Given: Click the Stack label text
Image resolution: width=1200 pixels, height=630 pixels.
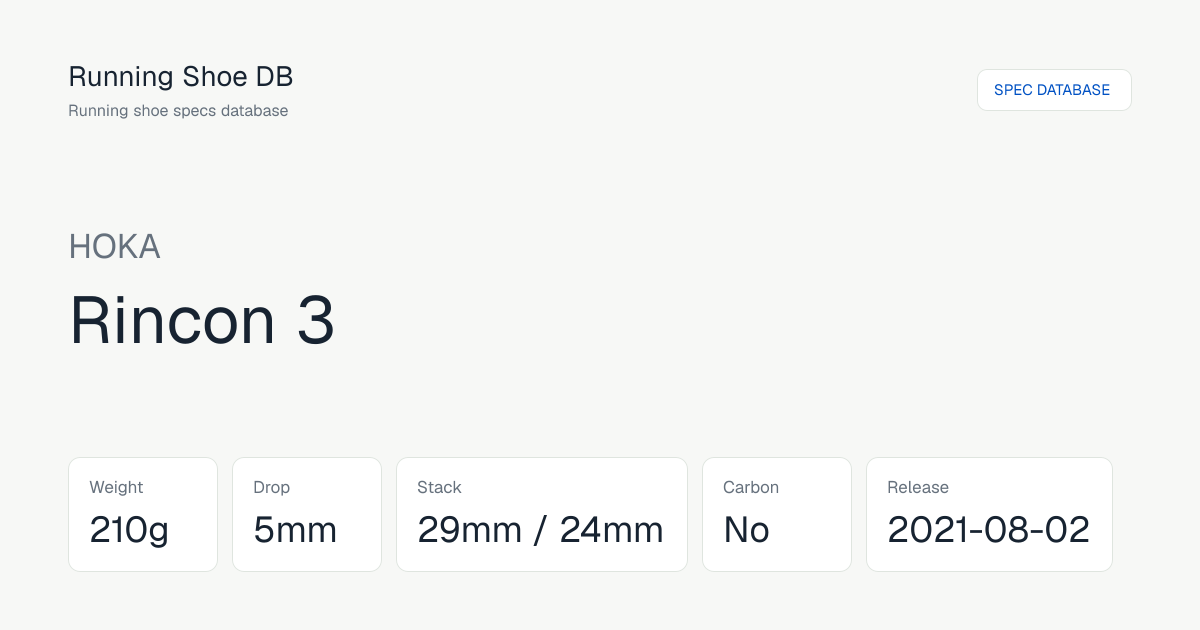Looking at the screenshot, I should (439, 488).
